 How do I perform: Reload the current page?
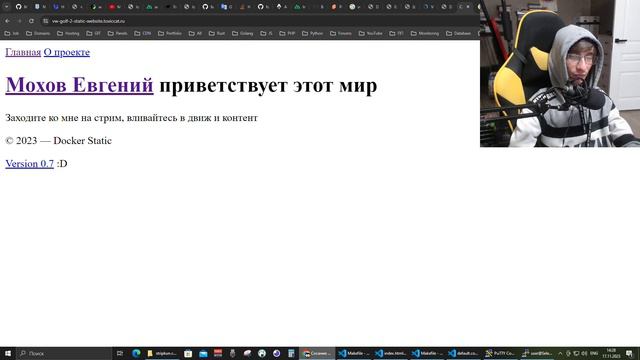pos(31,21)
